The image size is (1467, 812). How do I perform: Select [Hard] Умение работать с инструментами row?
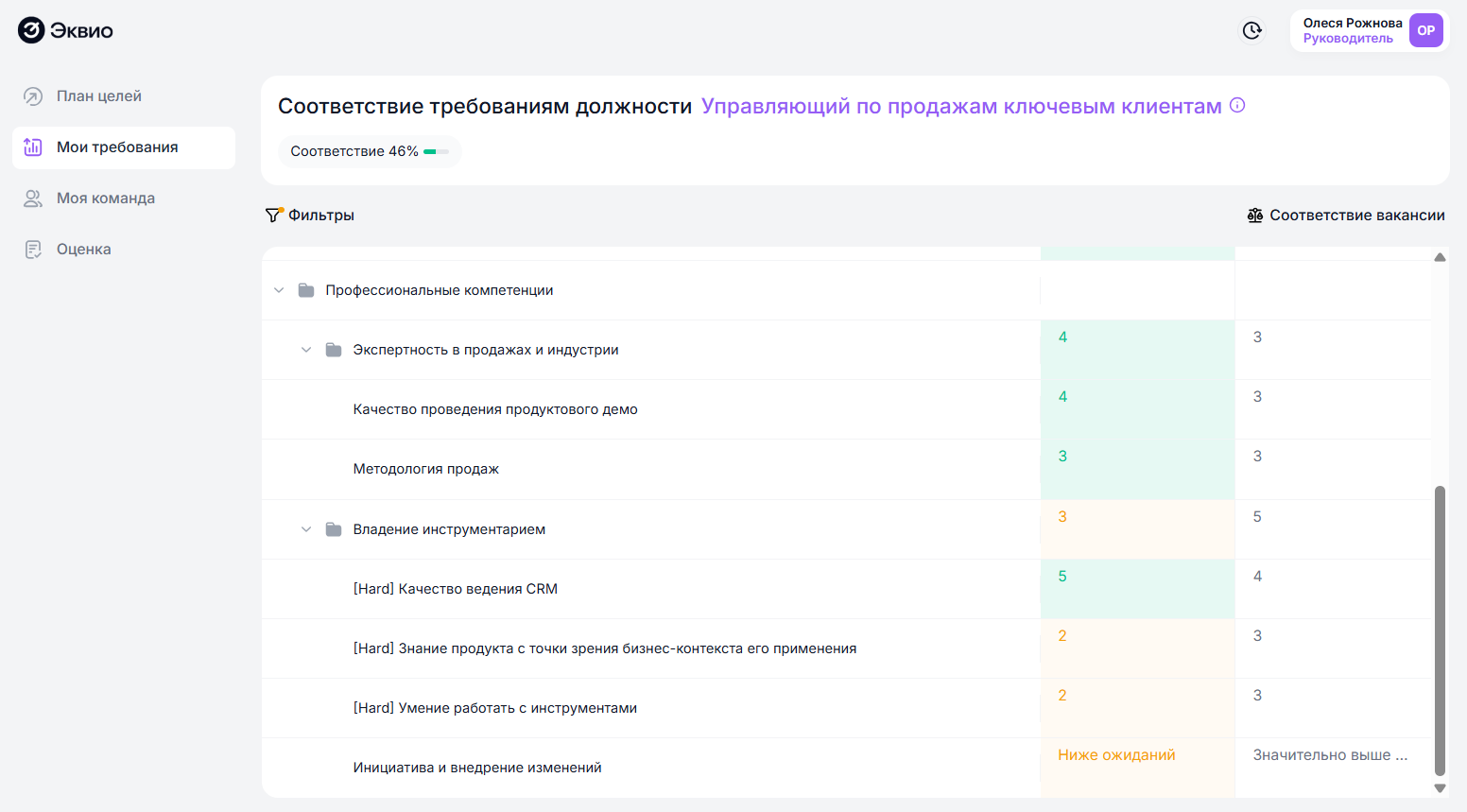point(846,708)
